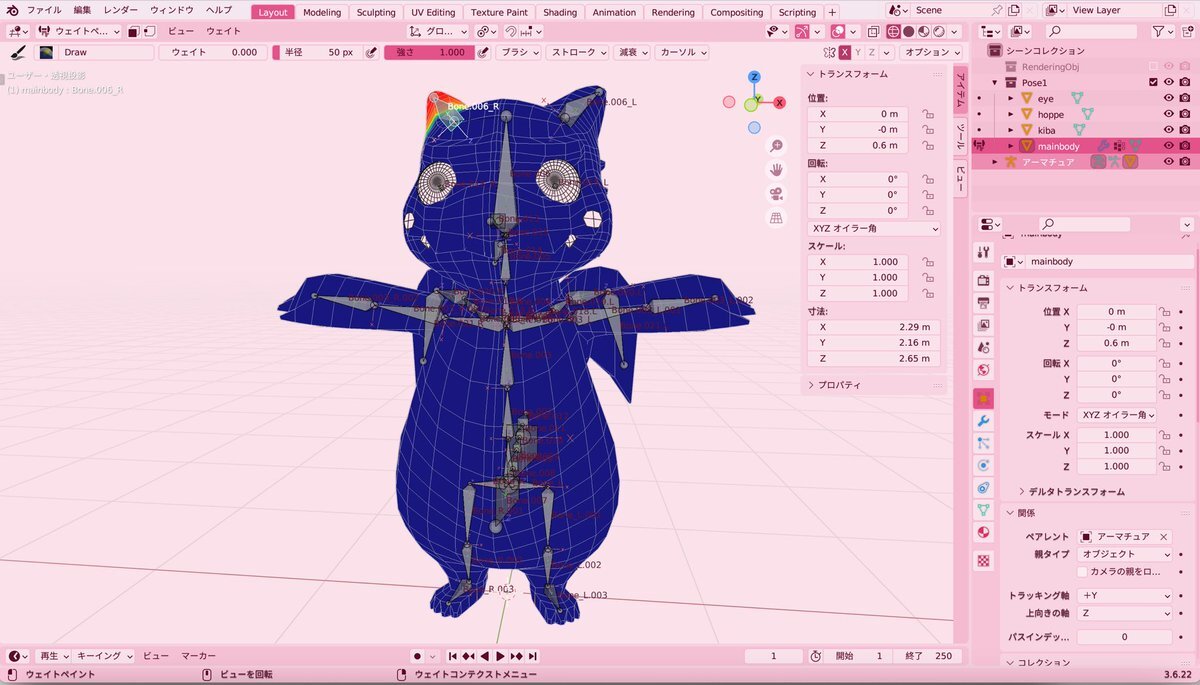Open the XYZ オイラー角 rotation mode dropdown
Screen dimensions: 1200x685
pos(874,229)
